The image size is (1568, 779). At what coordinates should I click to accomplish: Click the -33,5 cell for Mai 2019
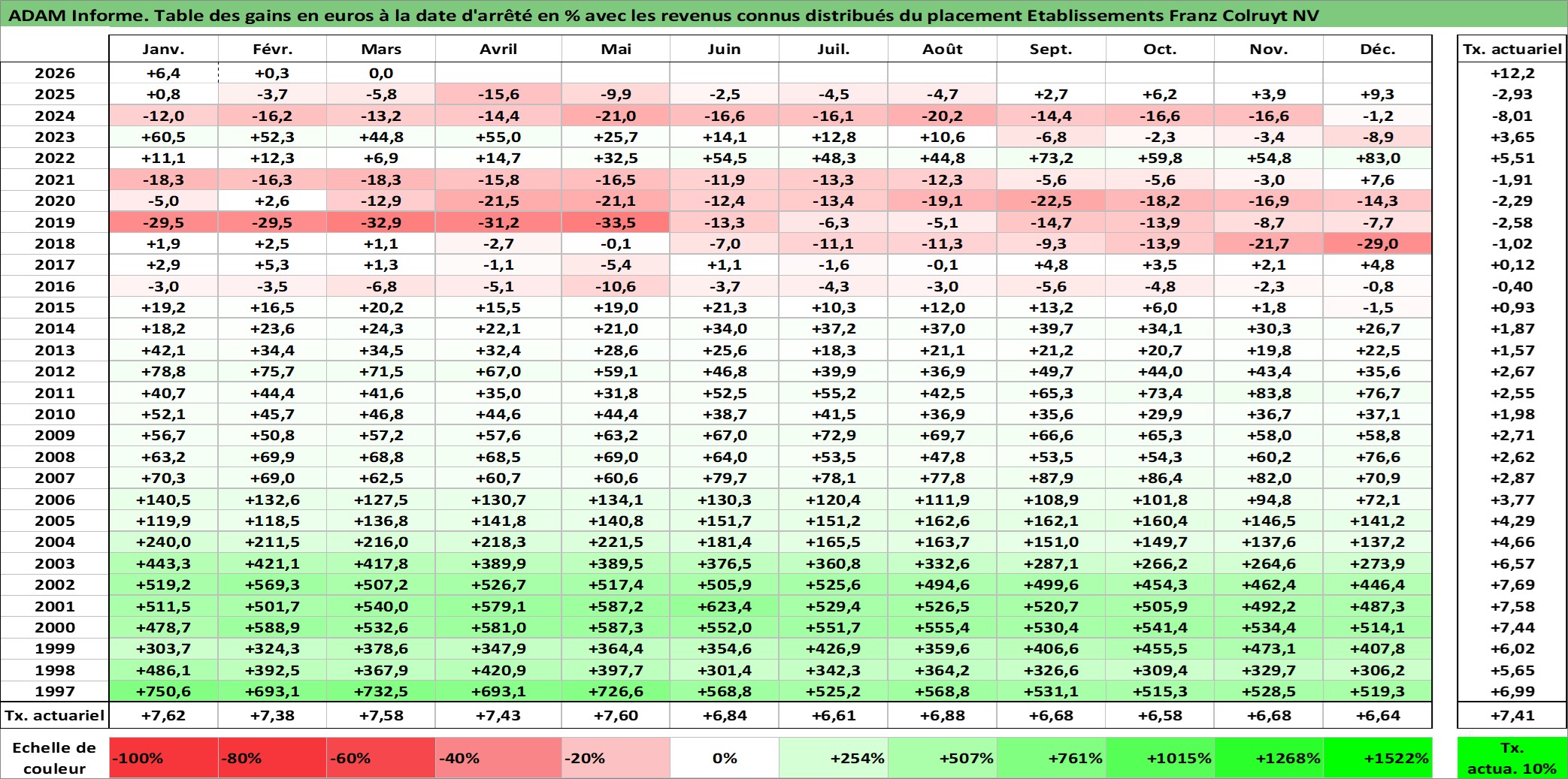616,222
